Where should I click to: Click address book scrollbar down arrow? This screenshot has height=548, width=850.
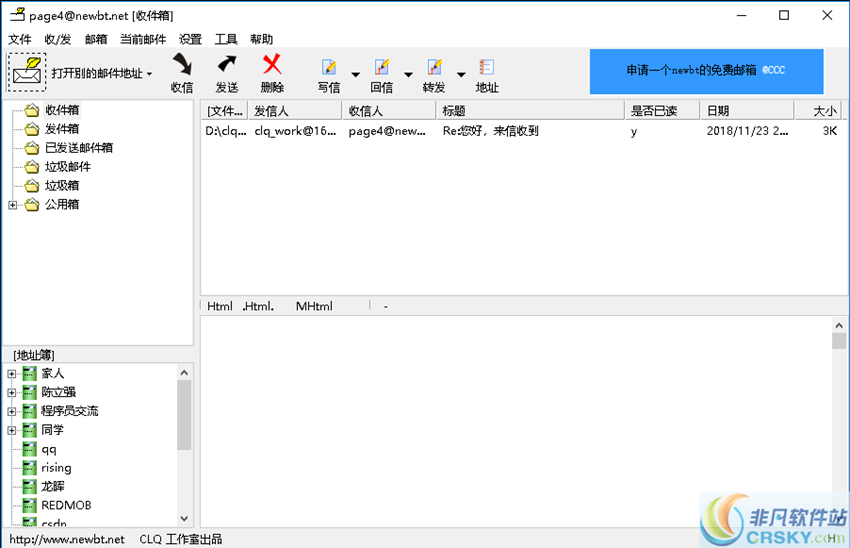(x=184, y=519)
